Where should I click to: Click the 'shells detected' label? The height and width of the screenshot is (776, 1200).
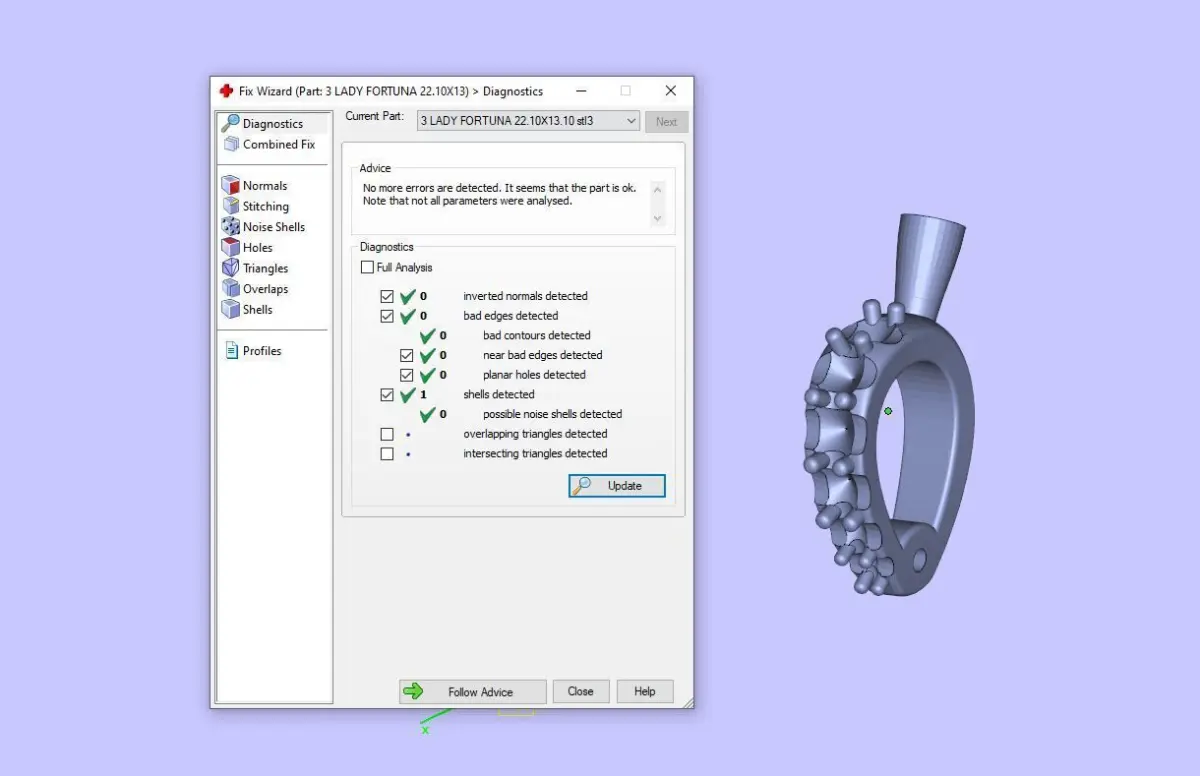499,395
